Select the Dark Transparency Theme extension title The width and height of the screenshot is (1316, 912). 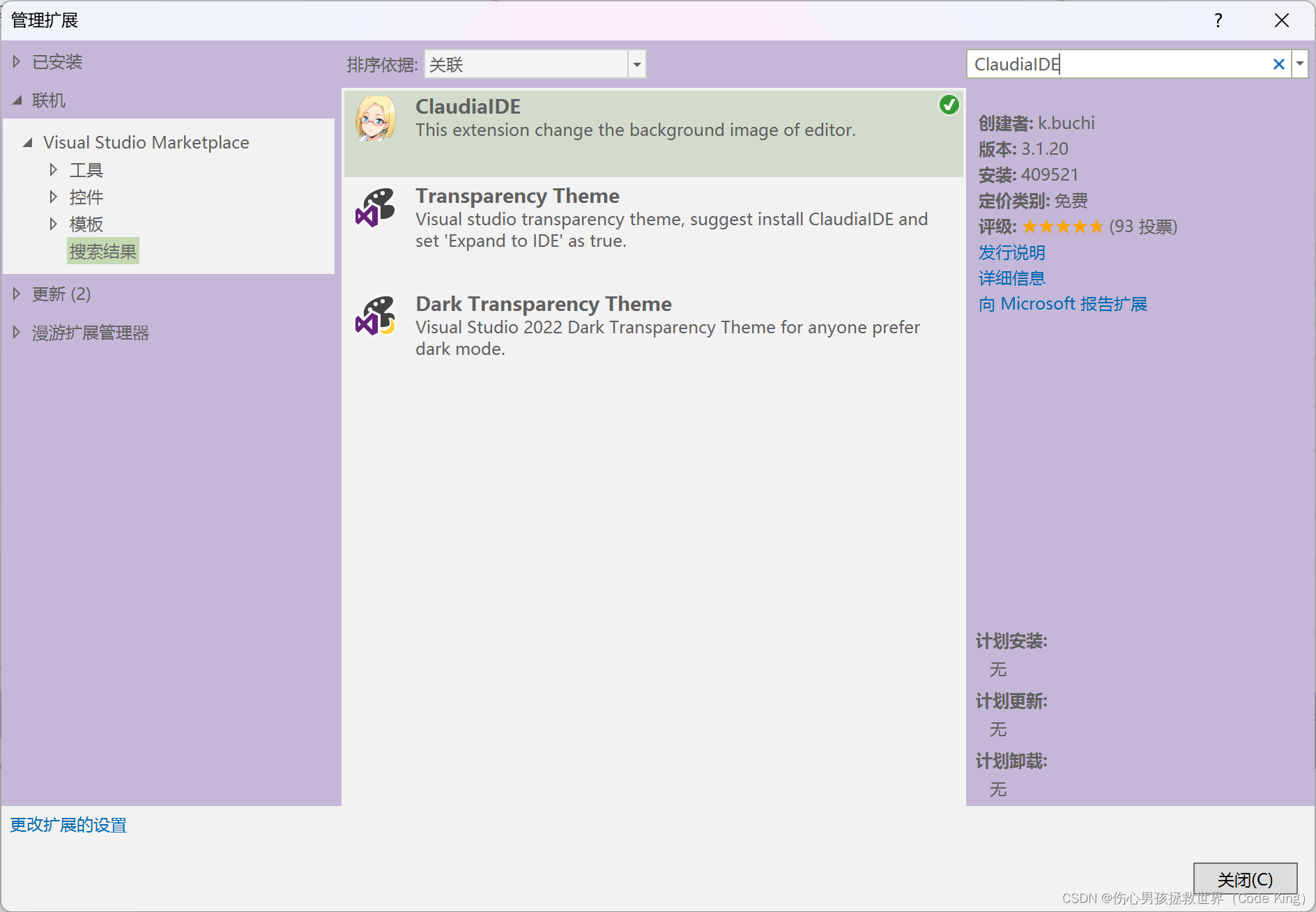[x=544, y=304]
